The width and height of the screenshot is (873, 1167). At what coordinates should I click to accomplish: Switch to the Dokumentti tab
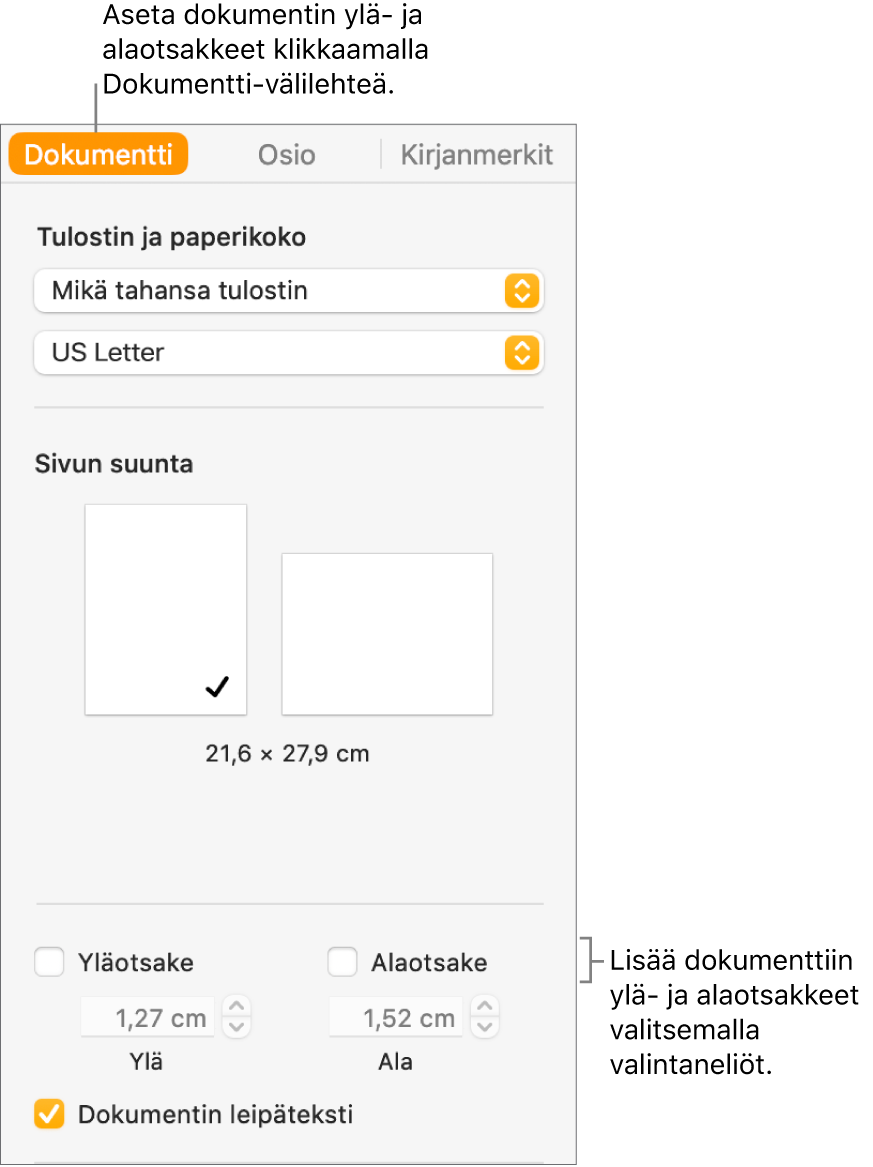point(98,154)
